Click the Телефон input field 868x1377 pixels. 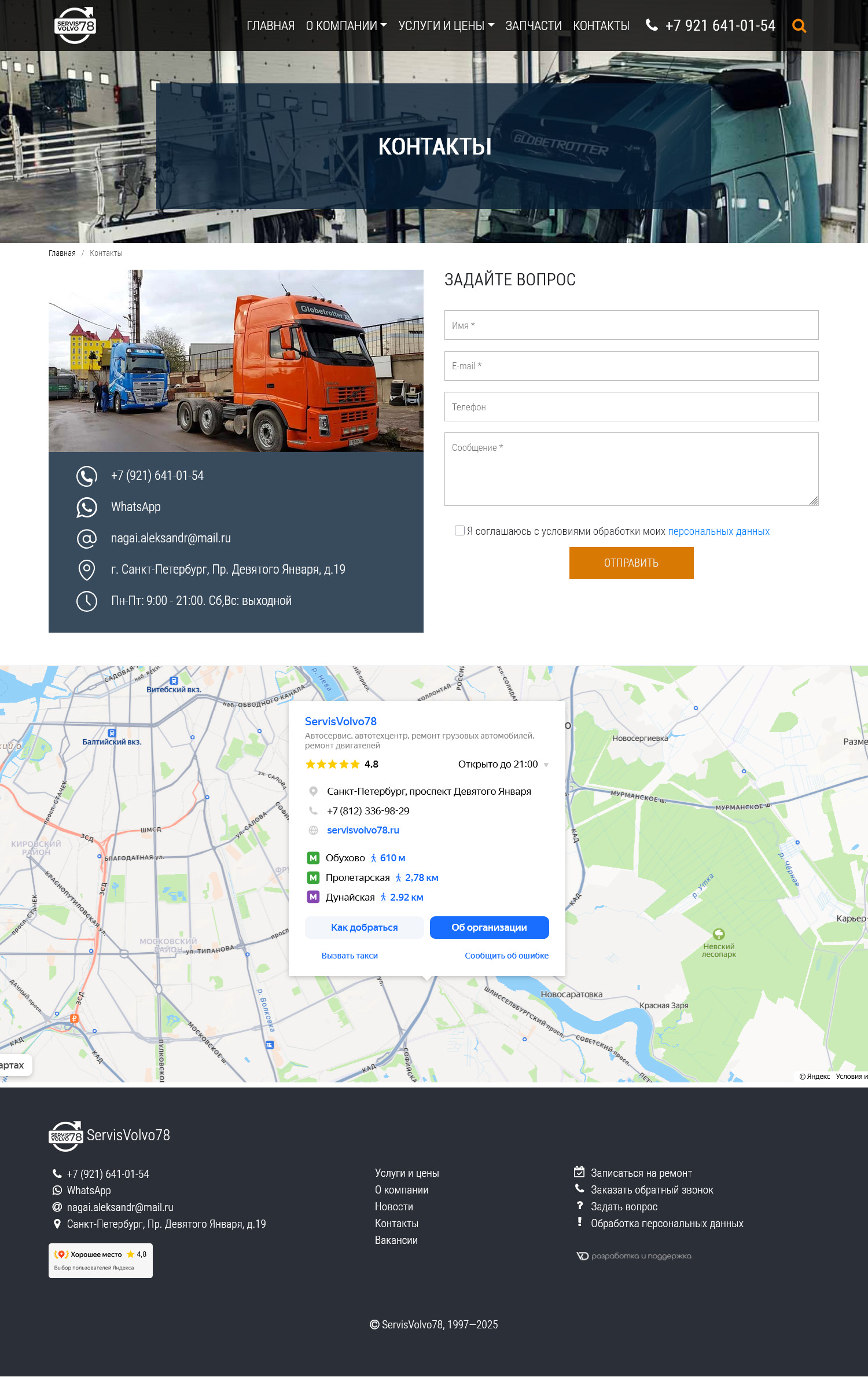631,407
